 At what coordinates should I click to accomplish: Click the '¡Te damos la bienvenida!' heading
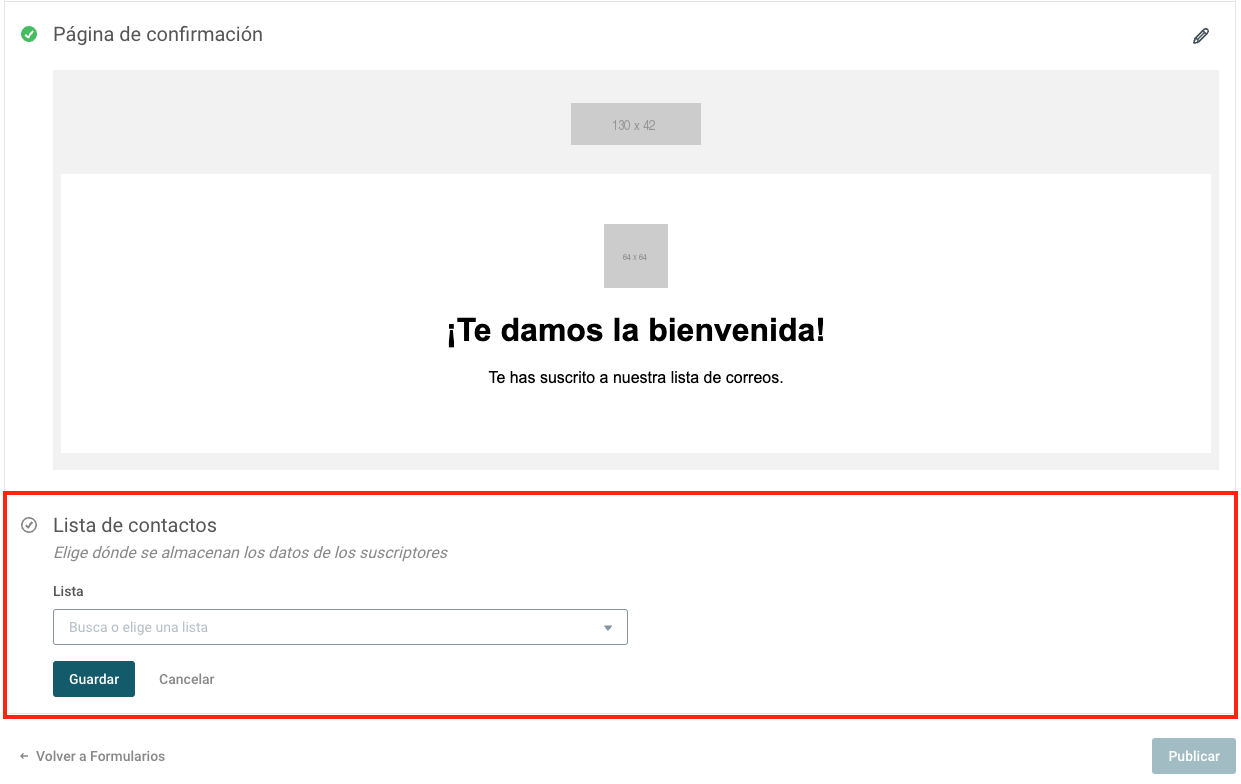click(636, 330)
